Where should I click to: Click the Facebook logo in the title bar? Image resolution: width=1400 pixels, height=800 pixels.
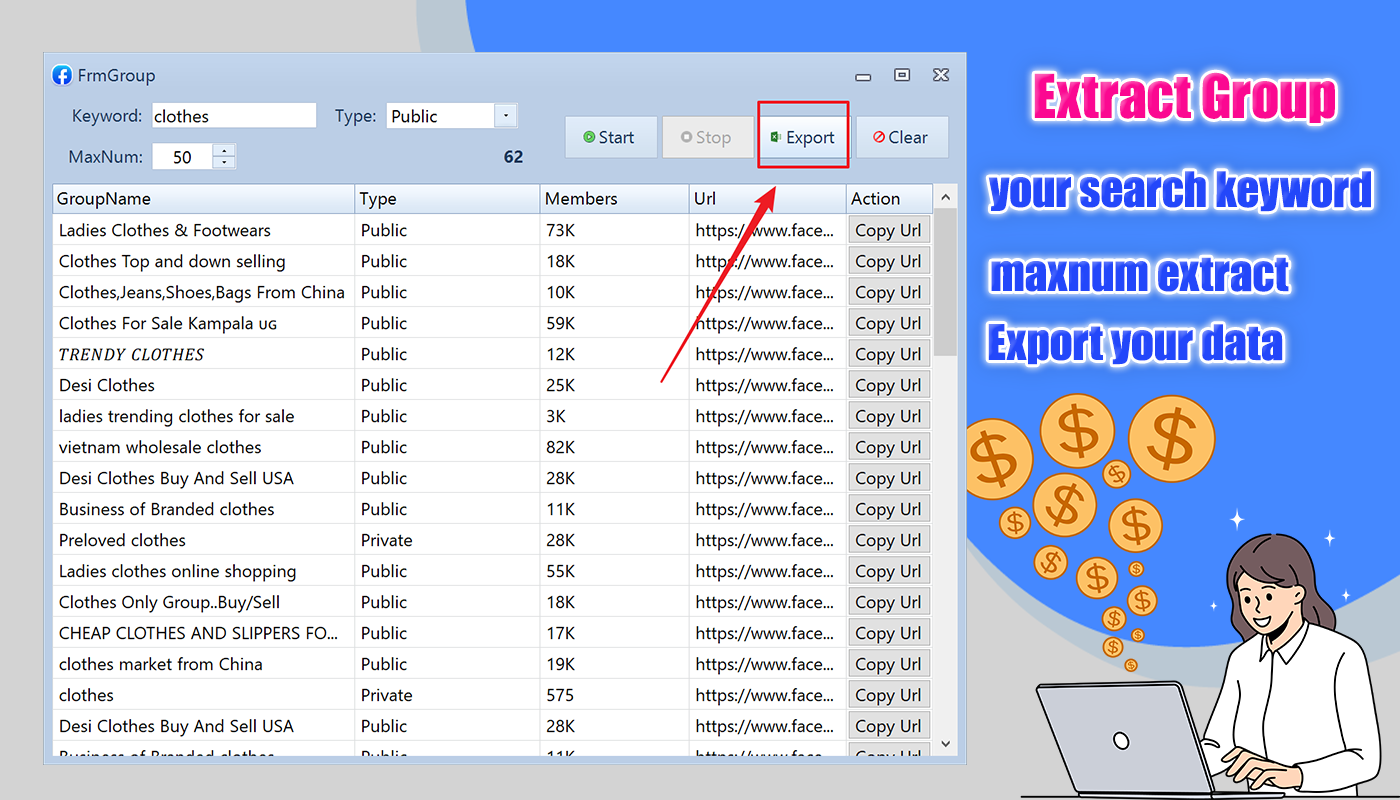(x=62, y=75)
